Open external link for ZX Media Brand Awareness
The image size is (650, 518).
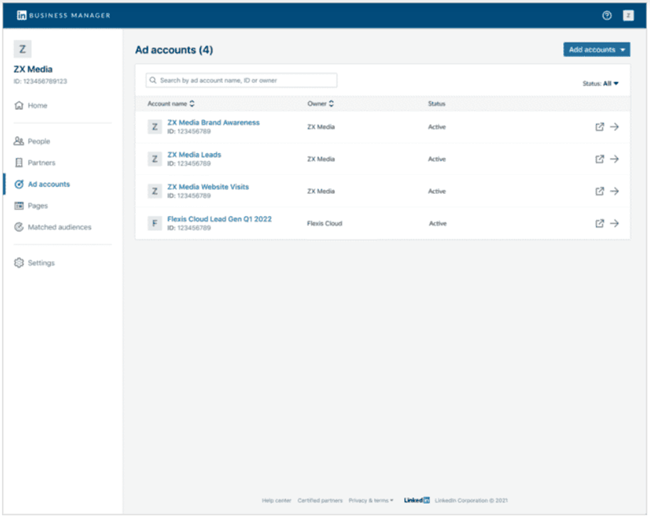pyautogui.click(x=600, y=127)
